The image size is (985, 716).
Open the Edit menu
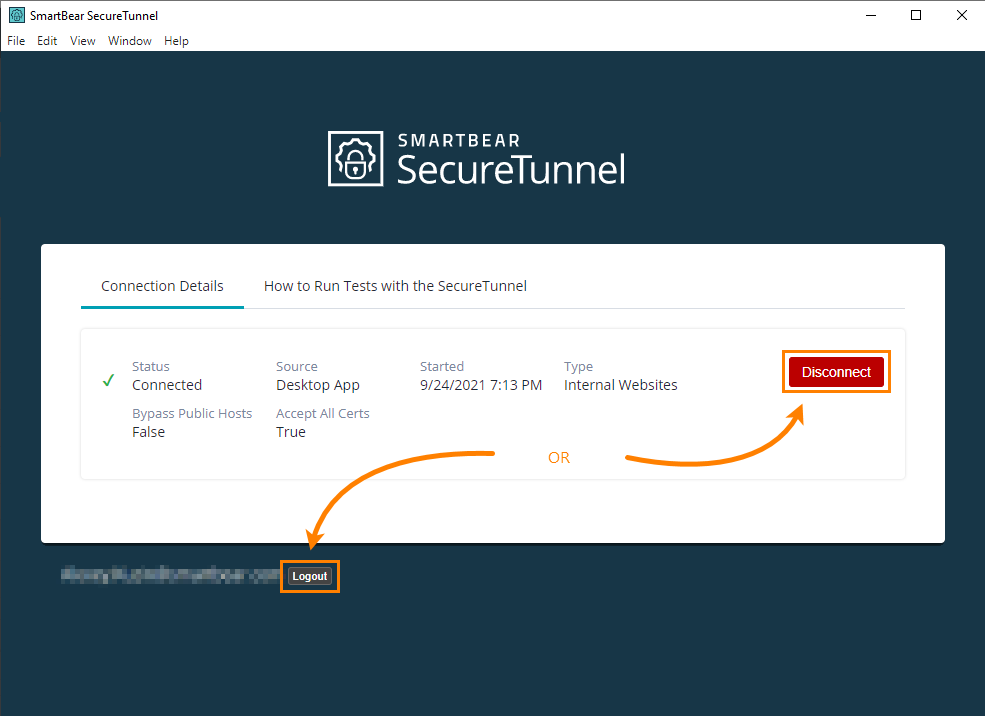[47, 41]
